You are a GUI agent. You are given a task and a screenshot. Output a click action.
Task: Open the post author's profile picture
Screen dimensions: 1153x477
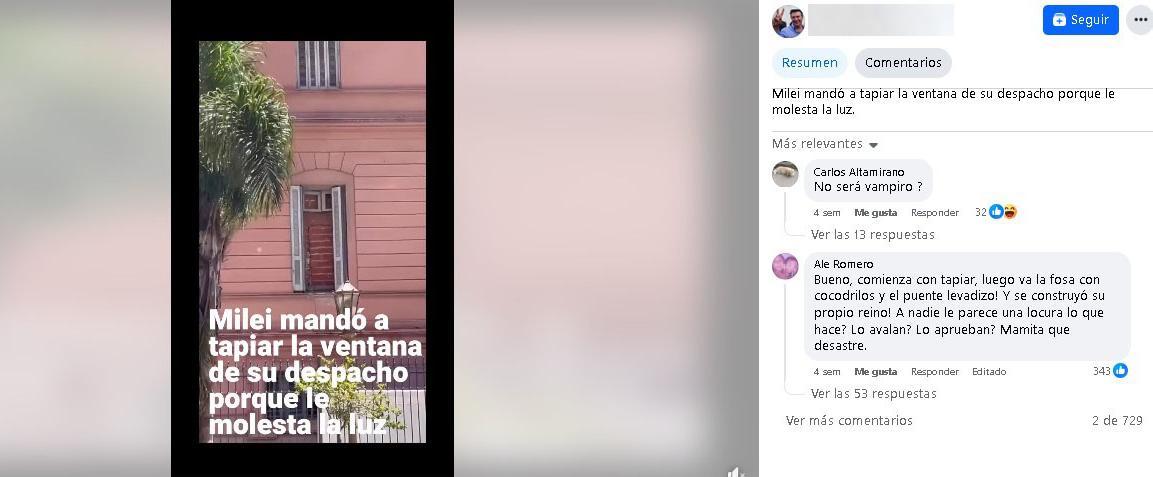click(788, 21)
